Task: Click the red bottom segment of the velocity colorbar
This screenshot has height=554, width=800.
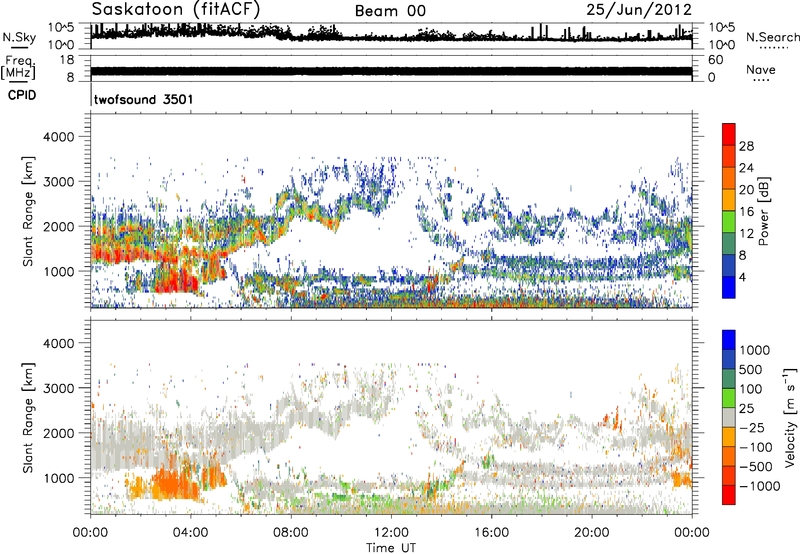Action: (x=729, y=495)
